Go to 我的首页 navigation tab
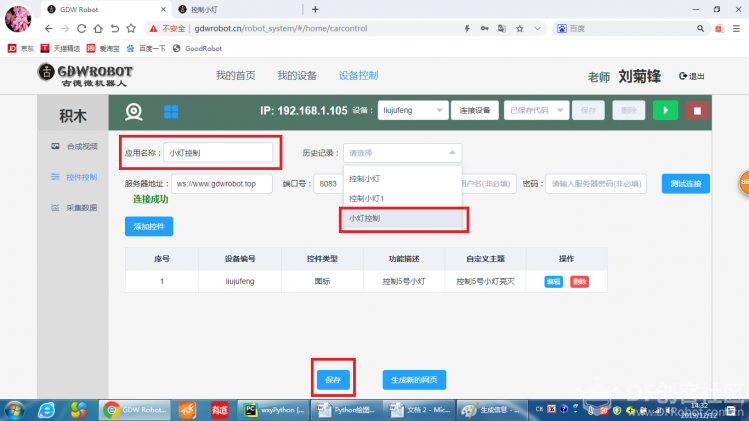Screen dimensions: 749x421 [235, 76]
